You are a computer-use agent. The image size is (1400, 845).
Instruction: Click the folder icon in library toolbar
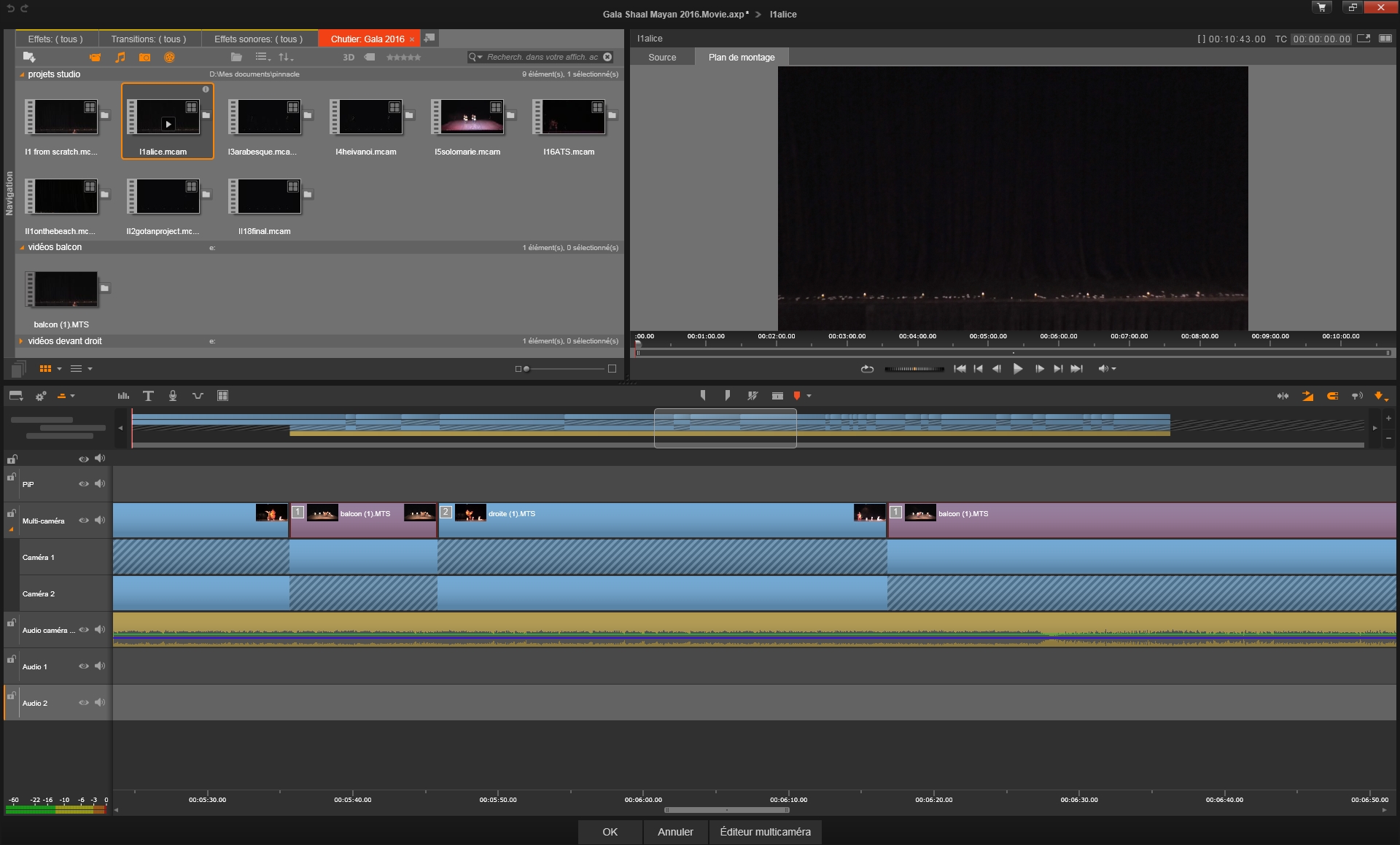click(x=236, y=57)
